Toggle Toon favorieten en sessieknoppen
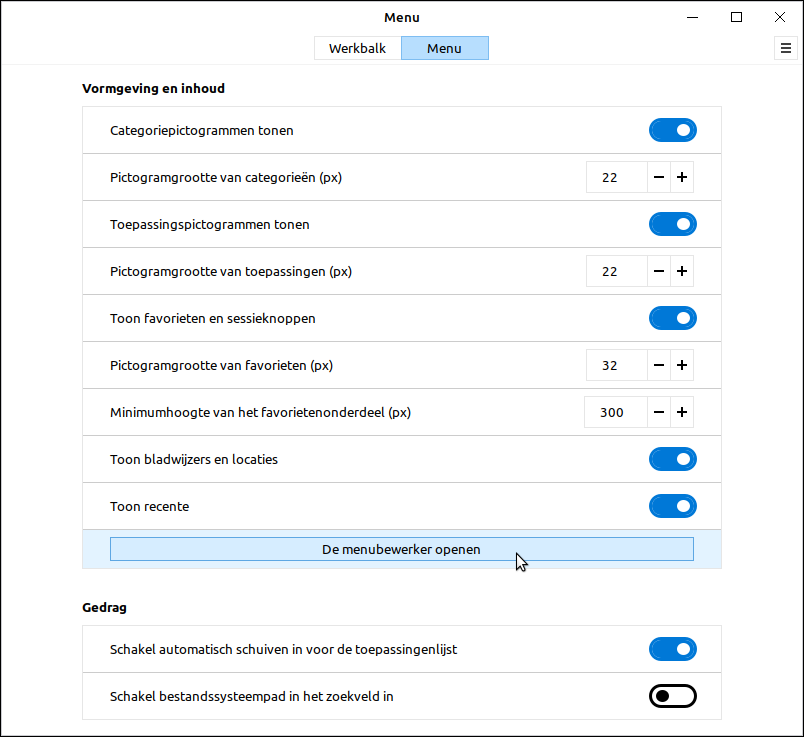 (x=672, y=318)
